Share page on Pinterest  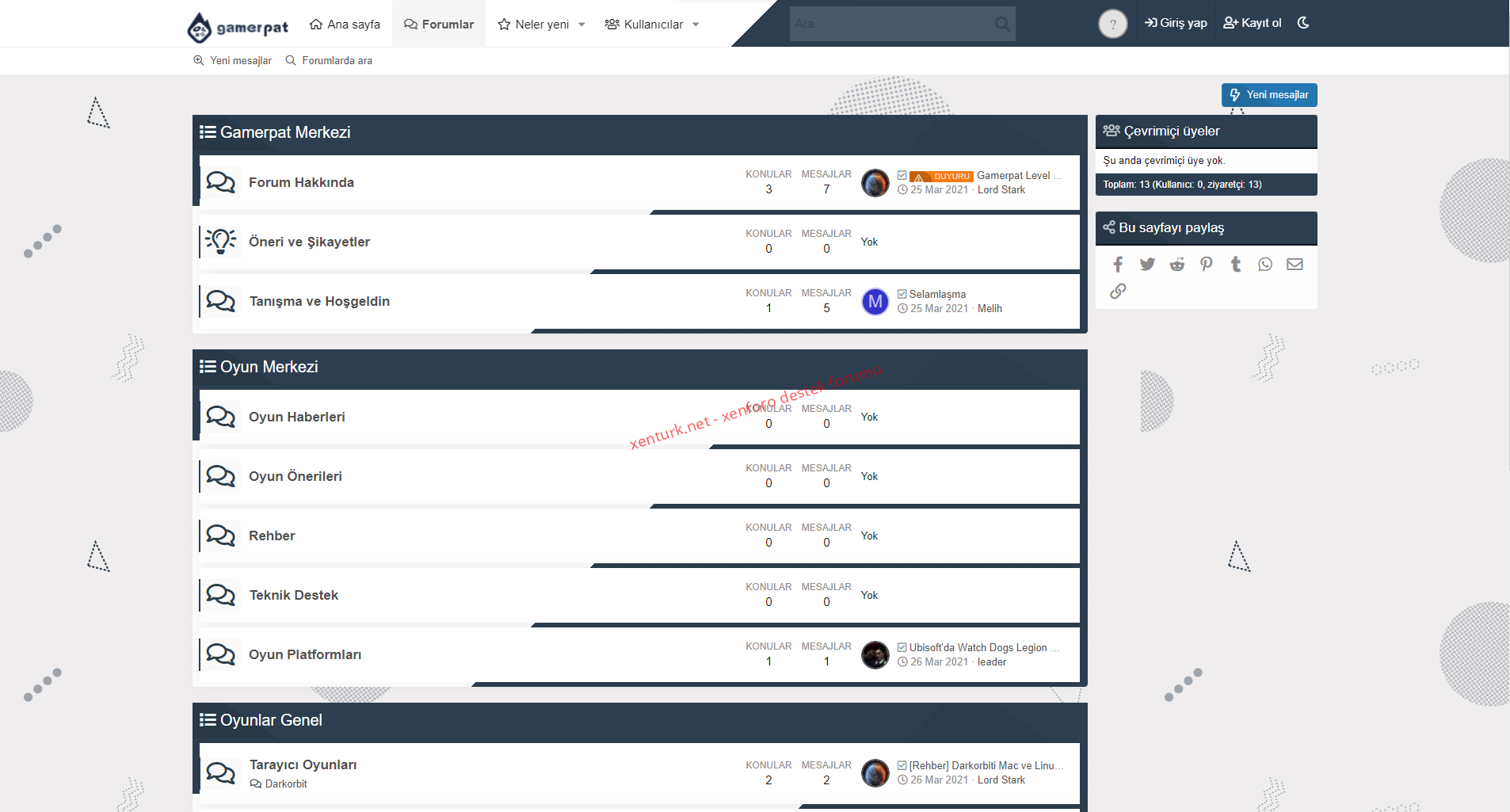(1206, 265)
